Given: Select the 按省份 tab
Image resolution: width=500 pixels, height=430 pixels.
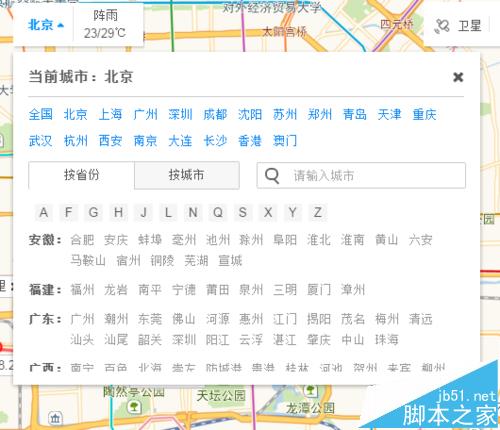Looking at the screenshot, I should click(x=81, y=175).
